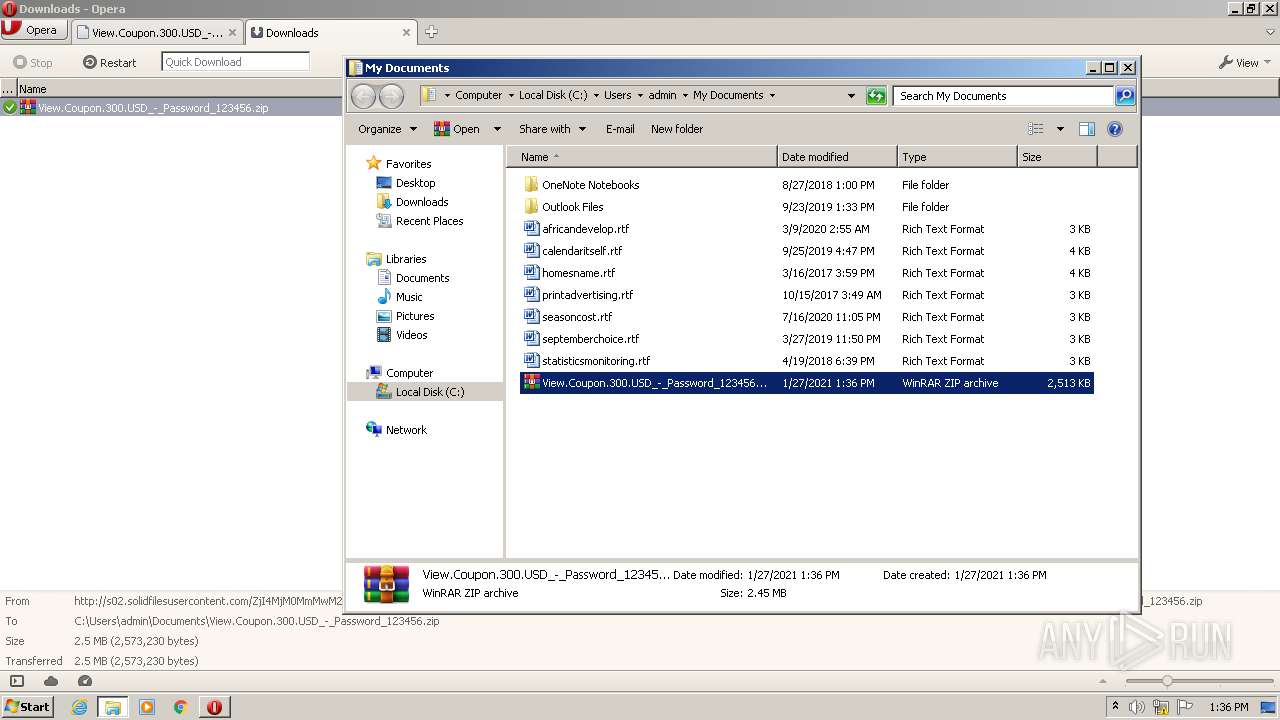Click the volume speaker tray icon

[1137, 707]
